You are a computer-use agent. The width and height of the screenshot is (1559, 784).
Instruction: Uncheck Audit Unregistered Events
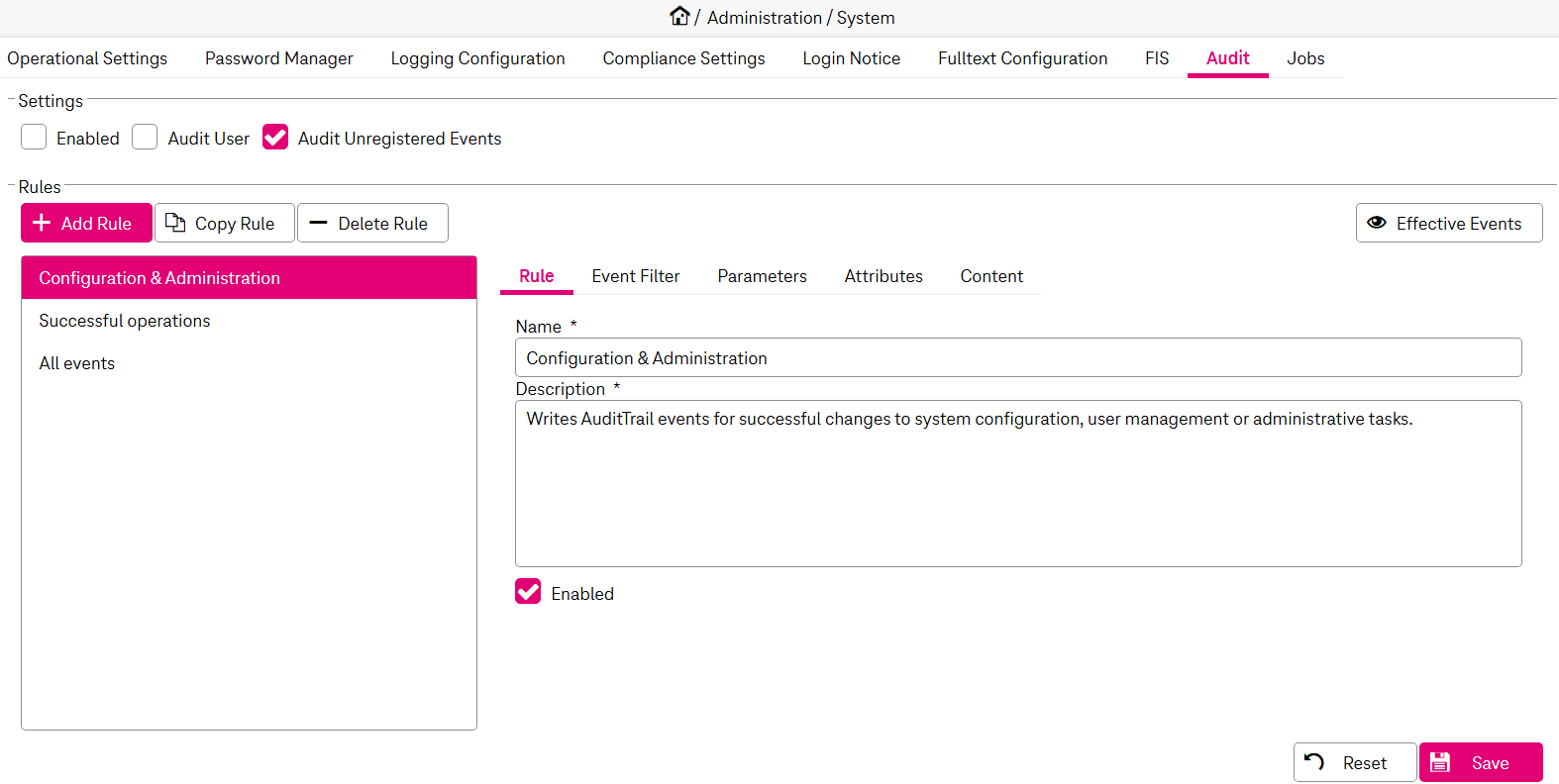point(275,138)
